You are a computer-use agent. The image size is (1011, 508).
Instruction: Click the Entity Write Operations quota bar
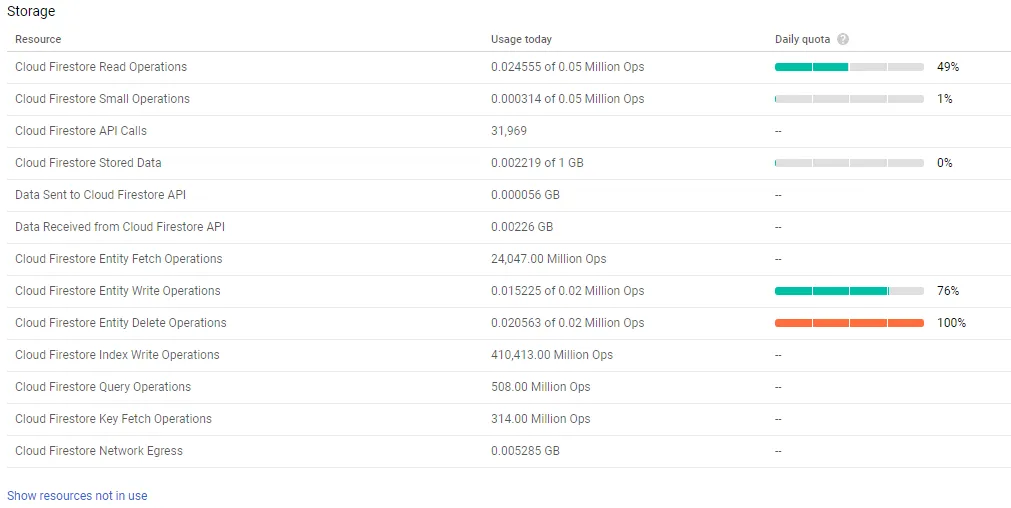[x=849, y=291]
